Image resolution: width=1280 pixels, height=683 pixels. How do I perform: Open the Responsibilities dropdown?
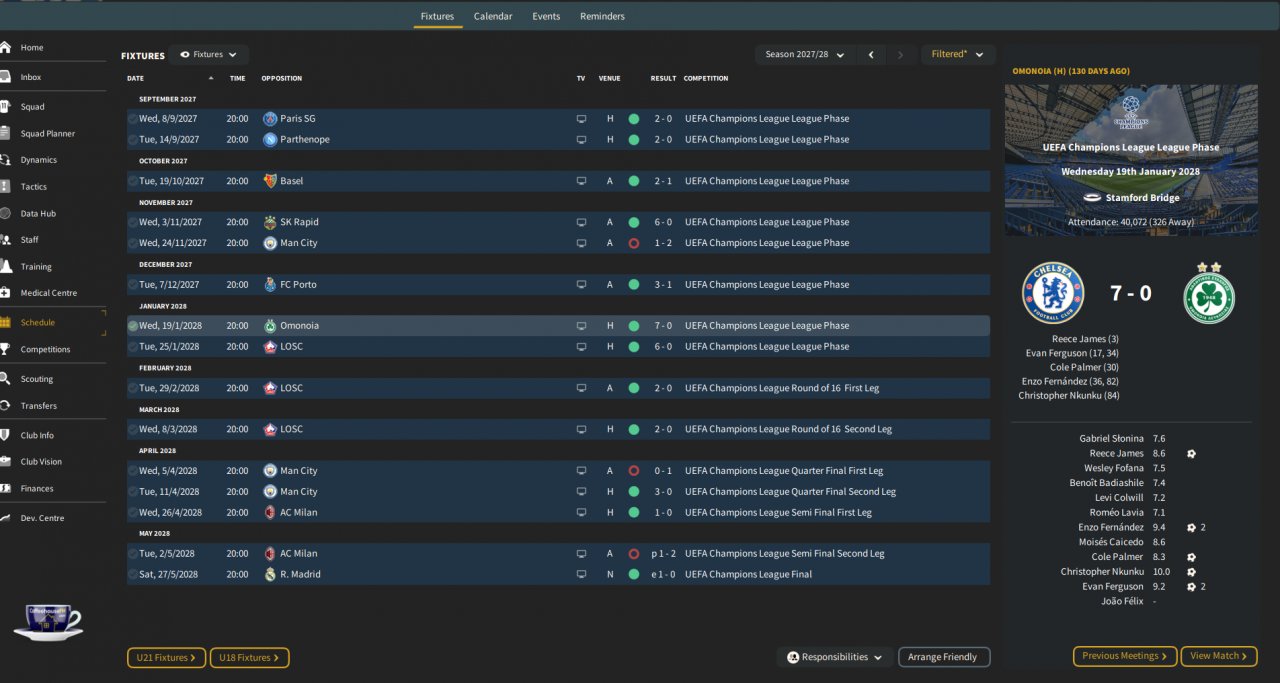click(x=834, y=657)
